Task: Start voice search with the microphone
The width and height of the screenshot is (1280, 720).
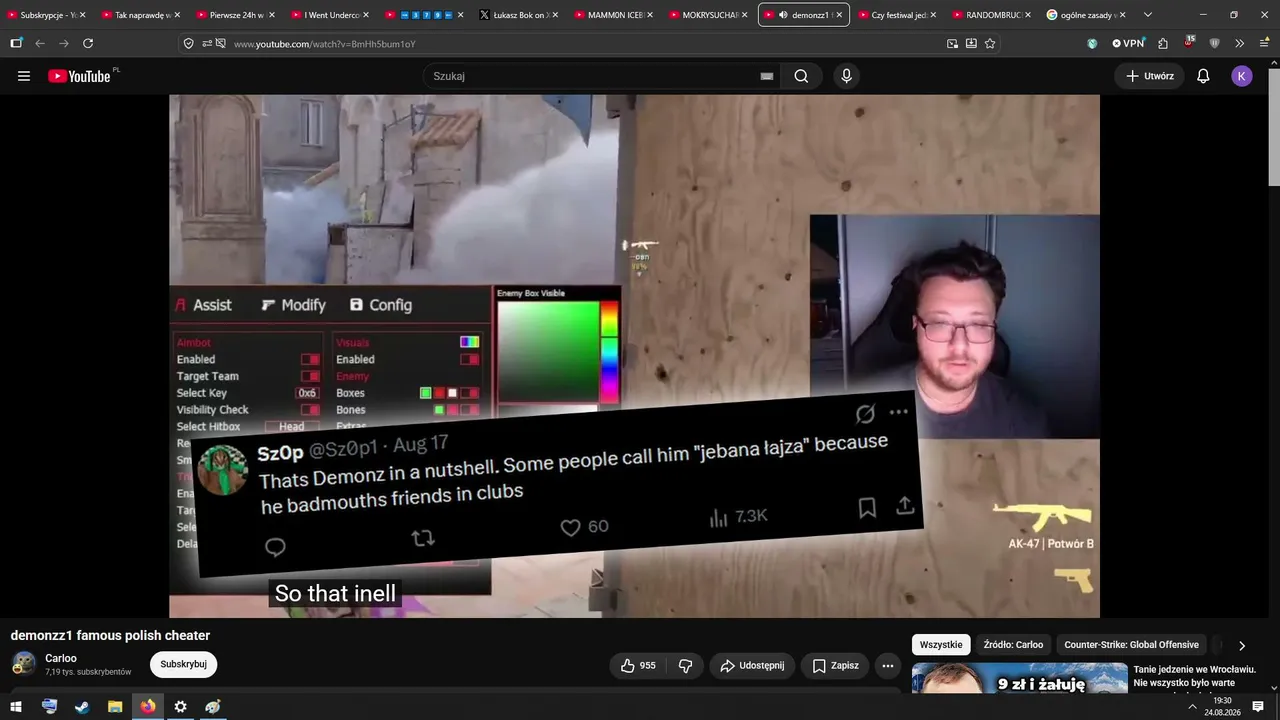Action: coord(847,76)
